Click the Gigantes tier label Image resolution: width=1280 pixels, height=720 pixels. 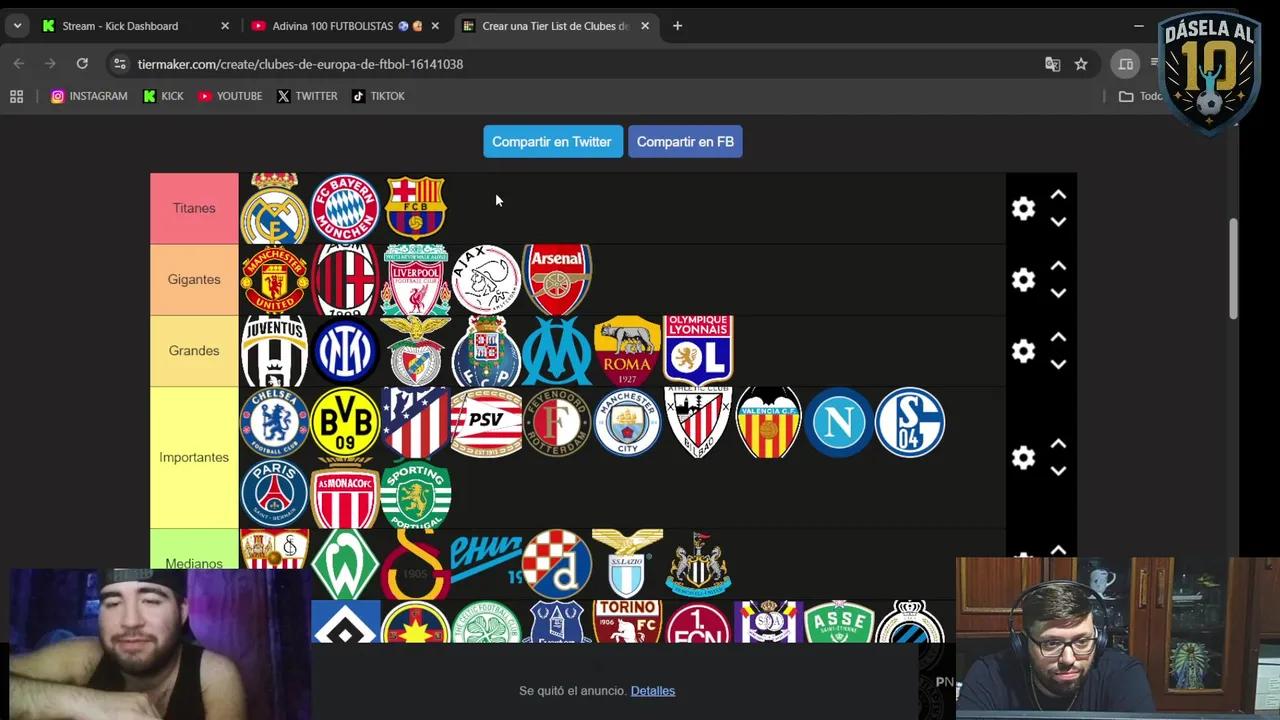click(x=194, y=279)
